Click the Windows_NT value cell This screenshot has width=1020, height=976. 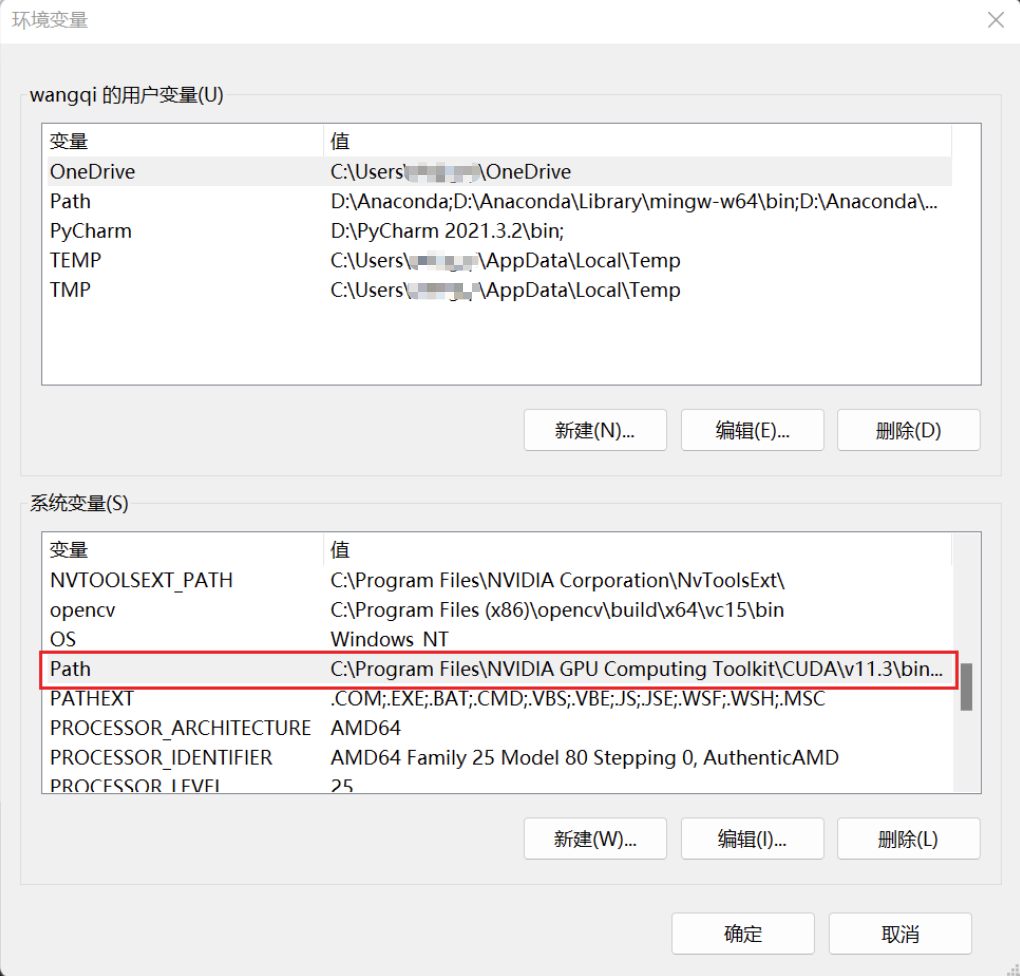[389, 639]
